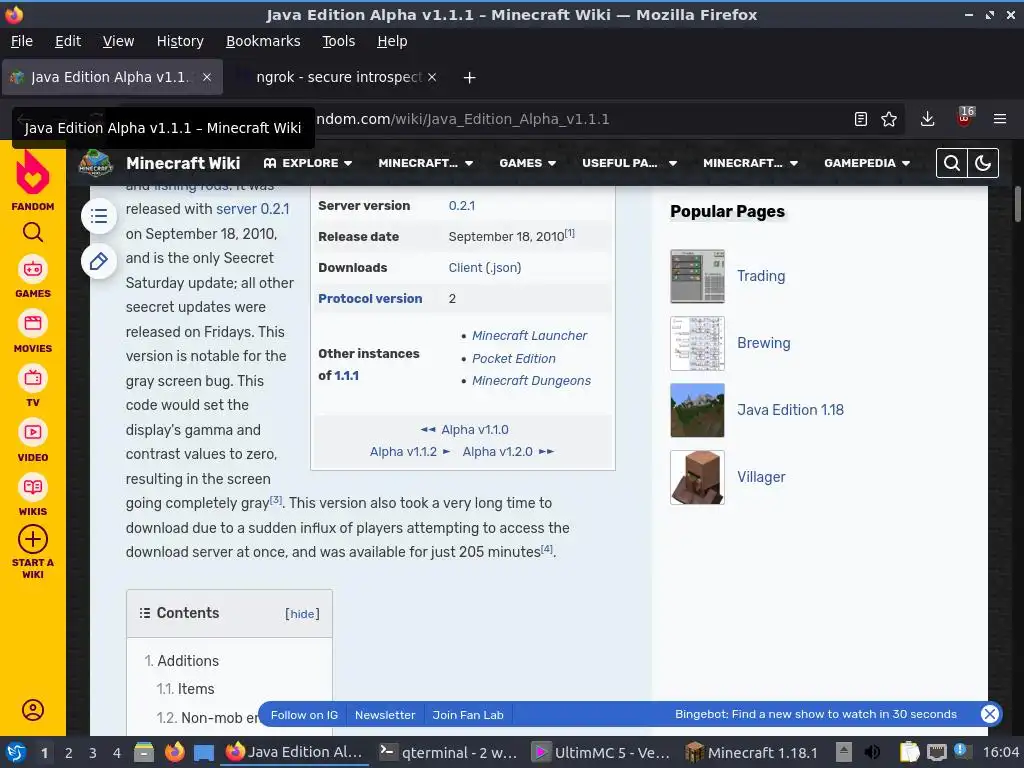This screenshot has width=1024, height=768.
Task: Expand the first Minecraft... nav dropdown
Action: pos(425,163)
